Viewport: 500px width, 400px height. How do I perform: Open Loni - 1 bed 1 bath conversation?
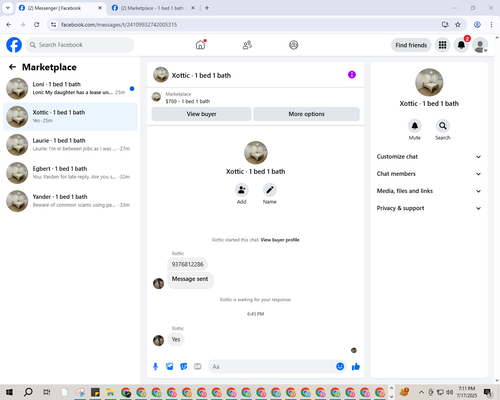click(x=70, y=89)
